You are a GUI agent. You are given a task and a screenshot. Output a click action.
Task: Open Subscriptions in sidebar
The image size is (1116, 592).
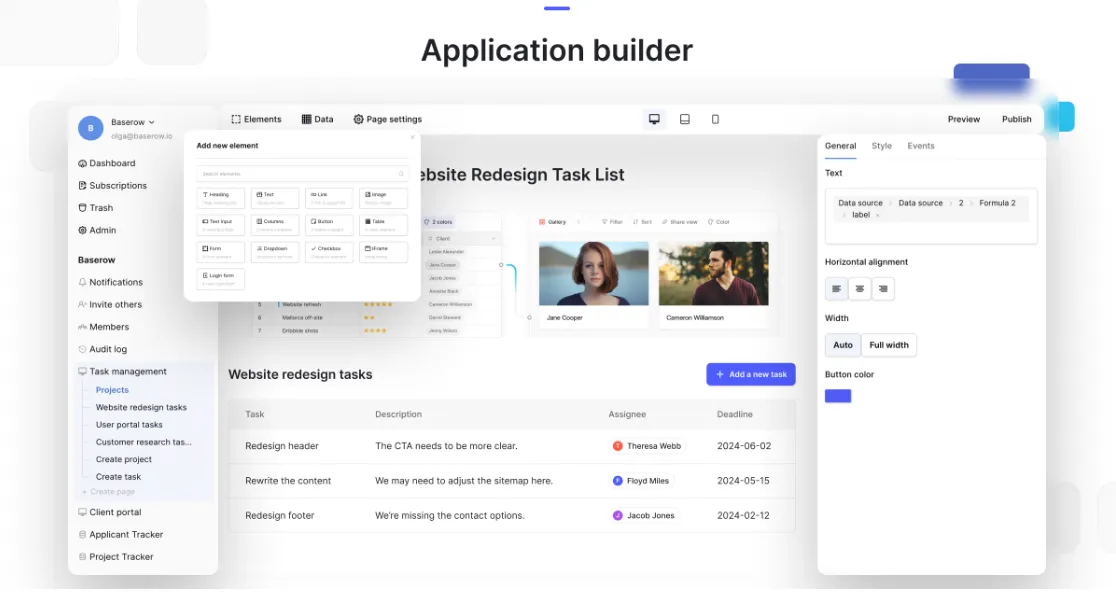pos(112,186)
